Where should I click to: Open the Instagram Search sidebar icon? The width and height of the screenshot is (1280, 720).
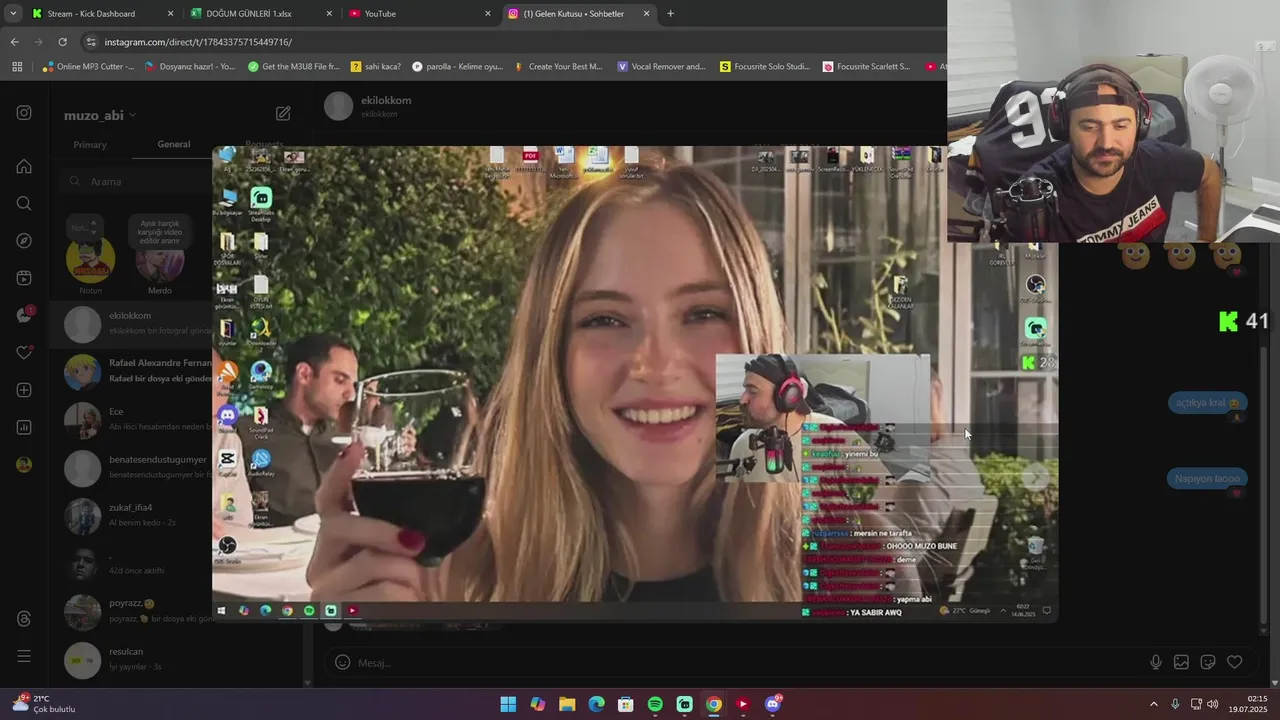pyautogui.click(x=24, y=203)
